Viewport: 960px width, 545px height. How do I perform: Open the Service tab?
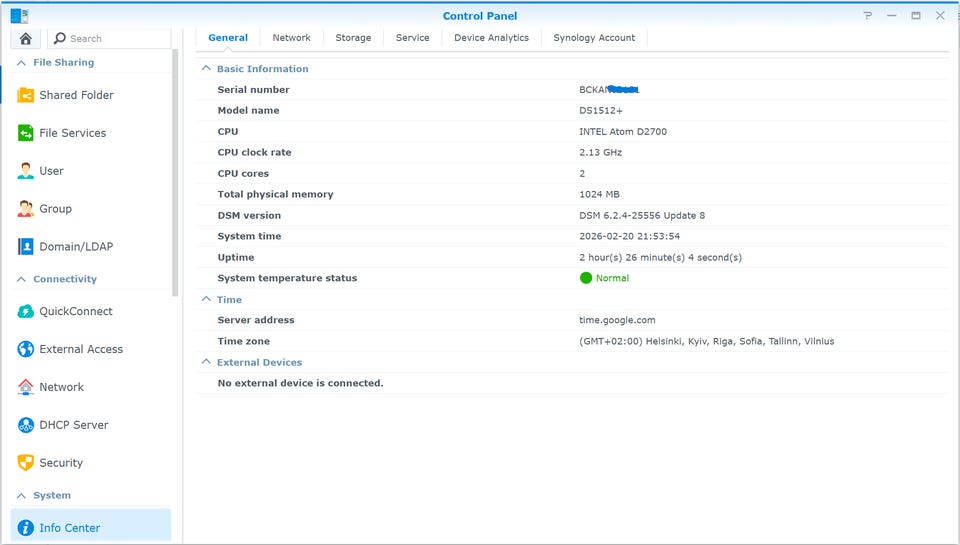[x=413, y=37]
